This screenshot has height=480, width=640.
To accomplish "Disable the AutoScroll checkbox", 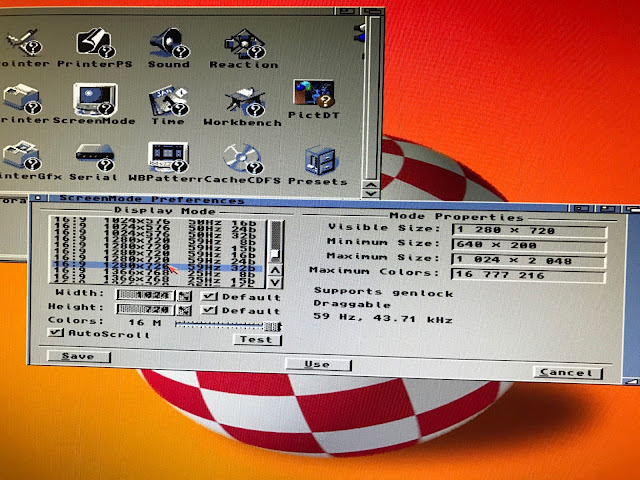I will [55, 332].
